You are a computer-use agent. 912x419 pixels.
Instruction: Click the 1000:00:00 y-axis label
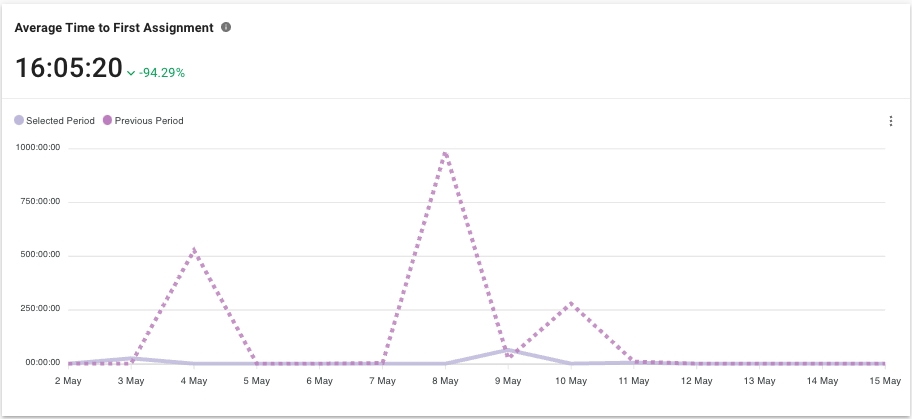tap(38, 147)
